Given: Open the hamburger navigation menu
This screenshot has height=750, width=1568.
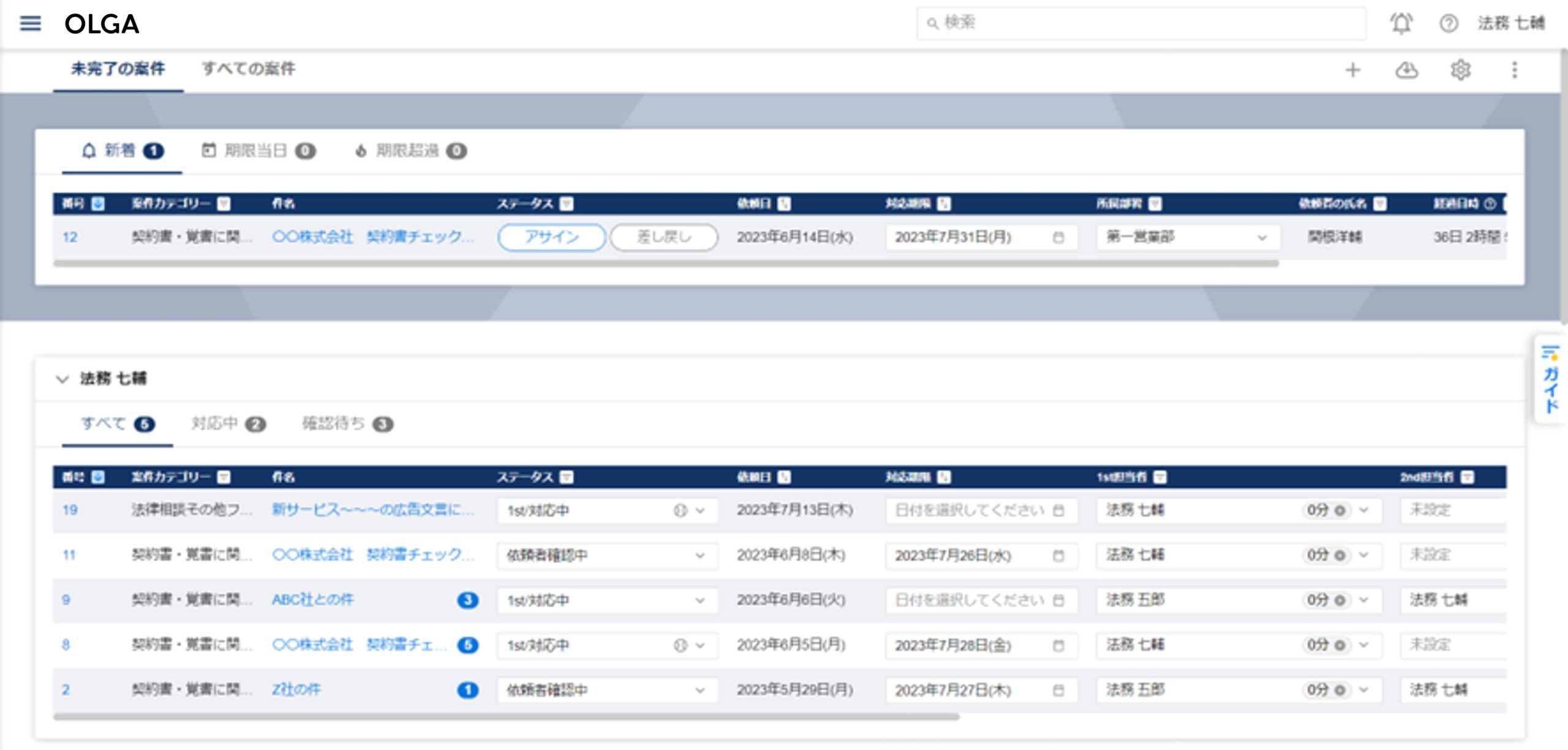Looking at the screenshot, I should [30, 24].
